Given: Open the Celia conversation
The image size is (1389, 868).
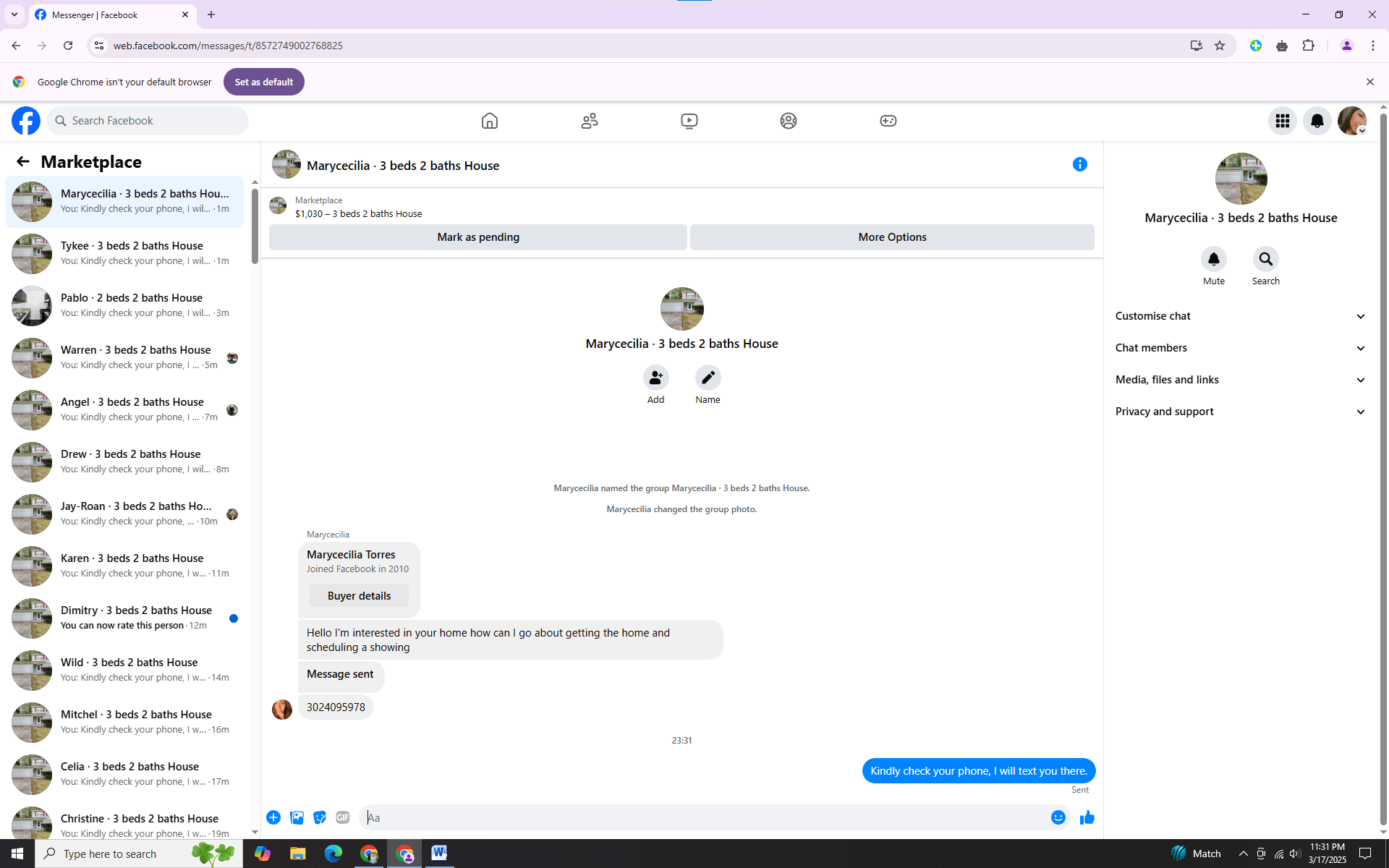Looking at the screenshot, I should click(x=125, y=774).
